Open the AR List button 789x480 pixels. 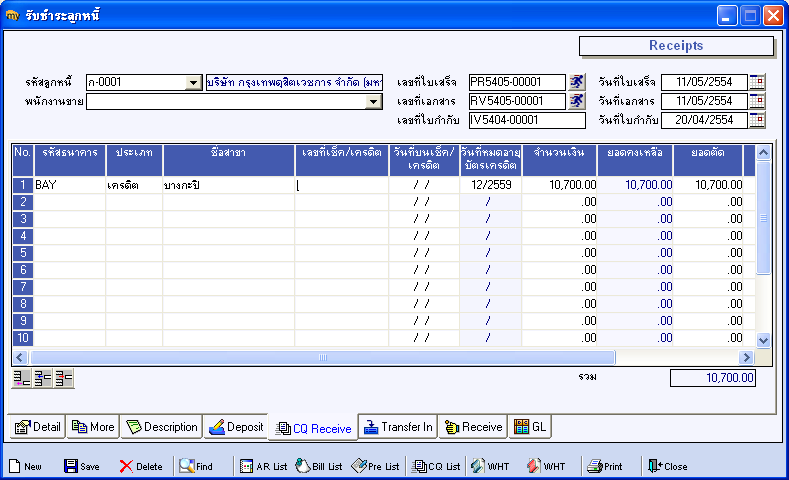263,466
